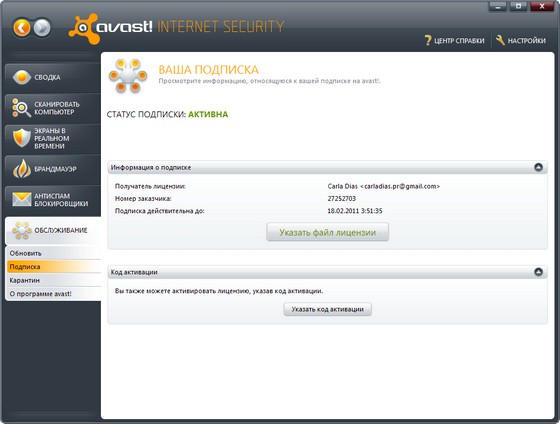
Task: Collapse the Информация о подписке section
Action: pos(538,167)
